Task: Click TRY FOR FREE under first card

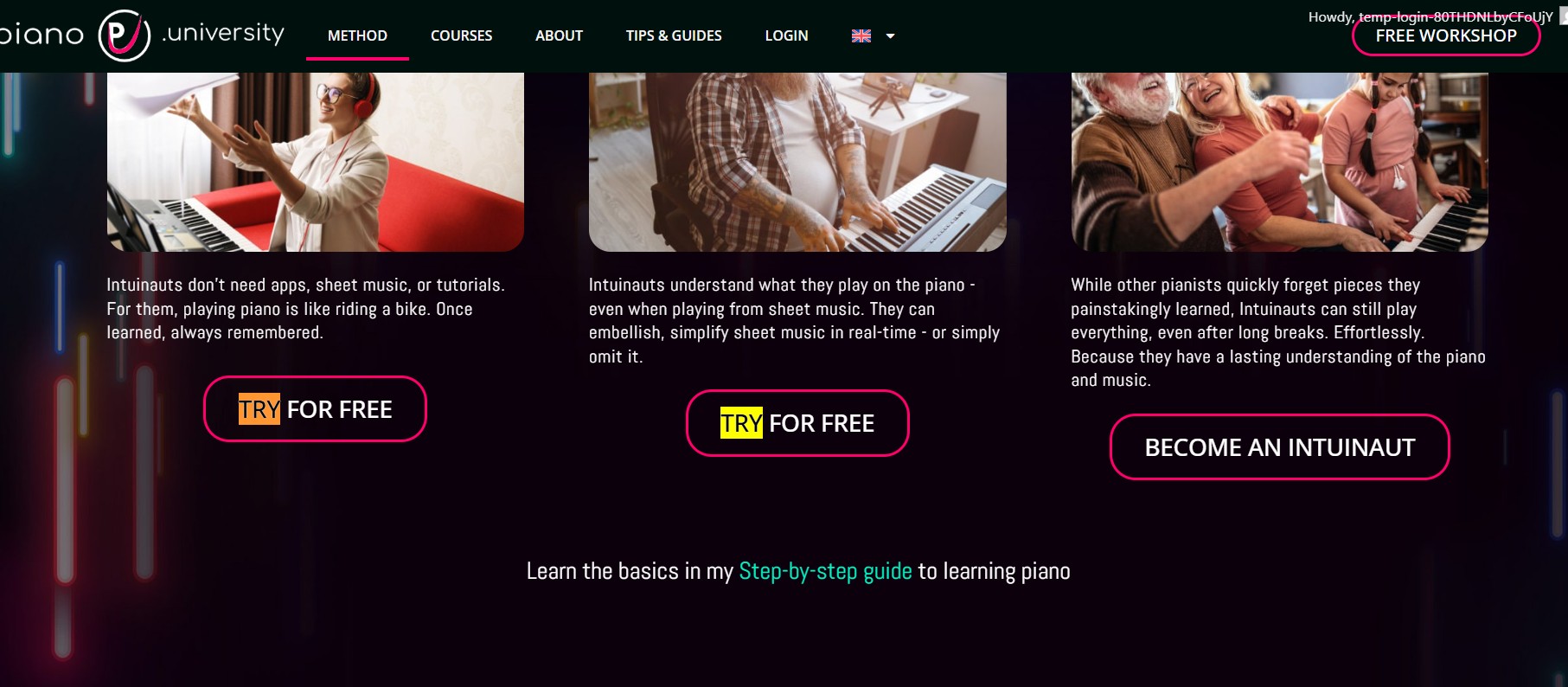Action: (x=315, y=409)
